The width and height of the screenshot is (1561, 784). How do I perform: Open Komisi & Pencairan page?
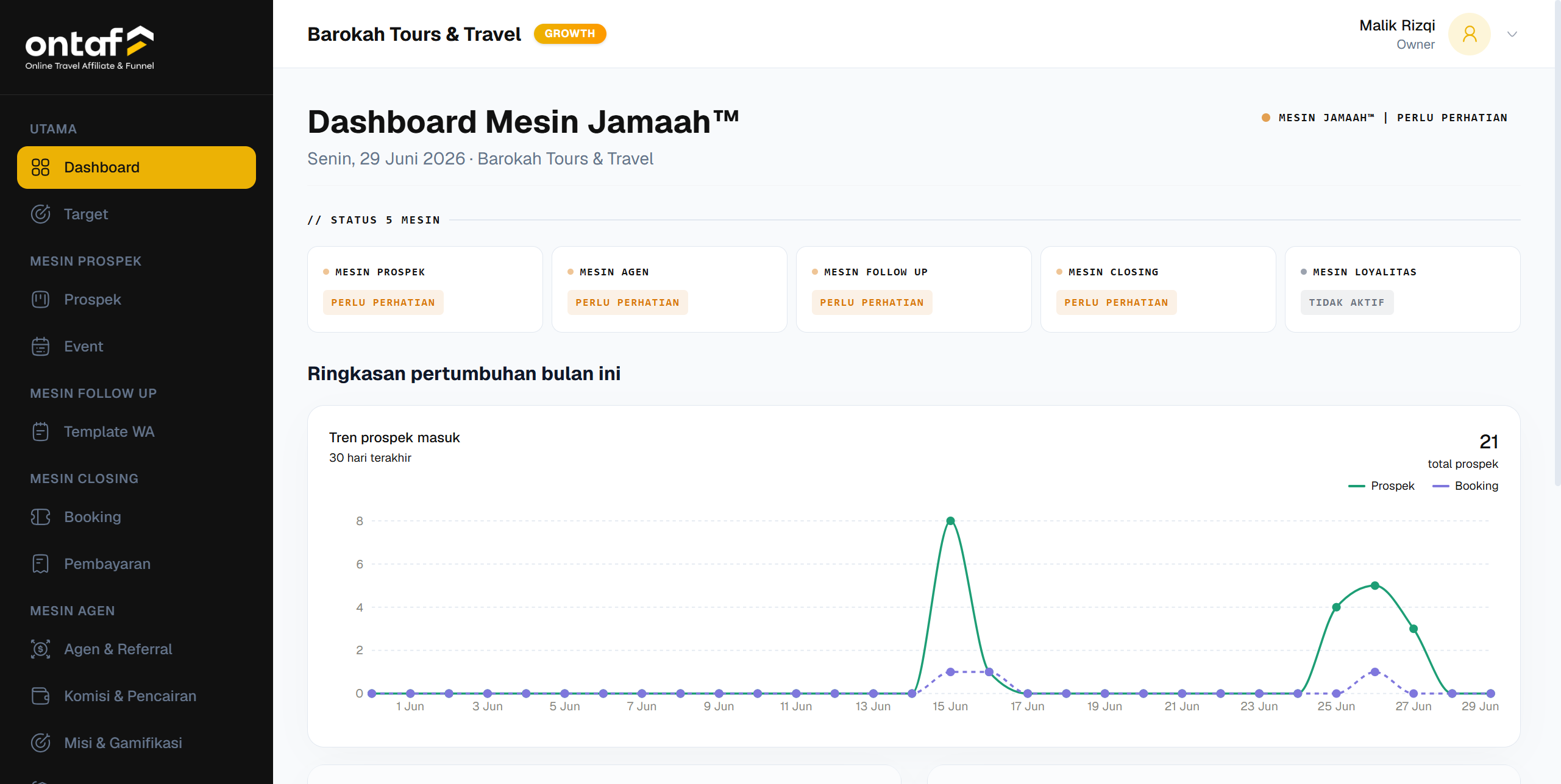pos(137,696)
